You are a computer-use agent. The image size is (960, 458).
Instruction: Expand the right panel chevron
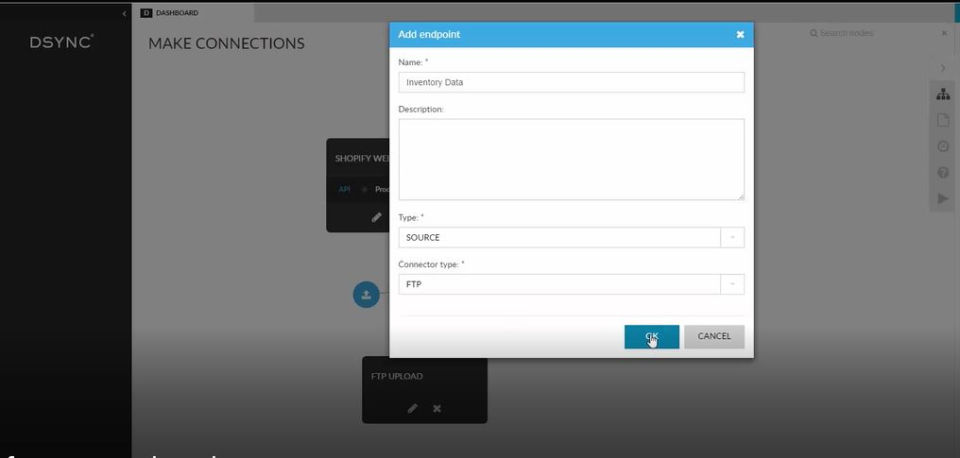tap(943, 67)
